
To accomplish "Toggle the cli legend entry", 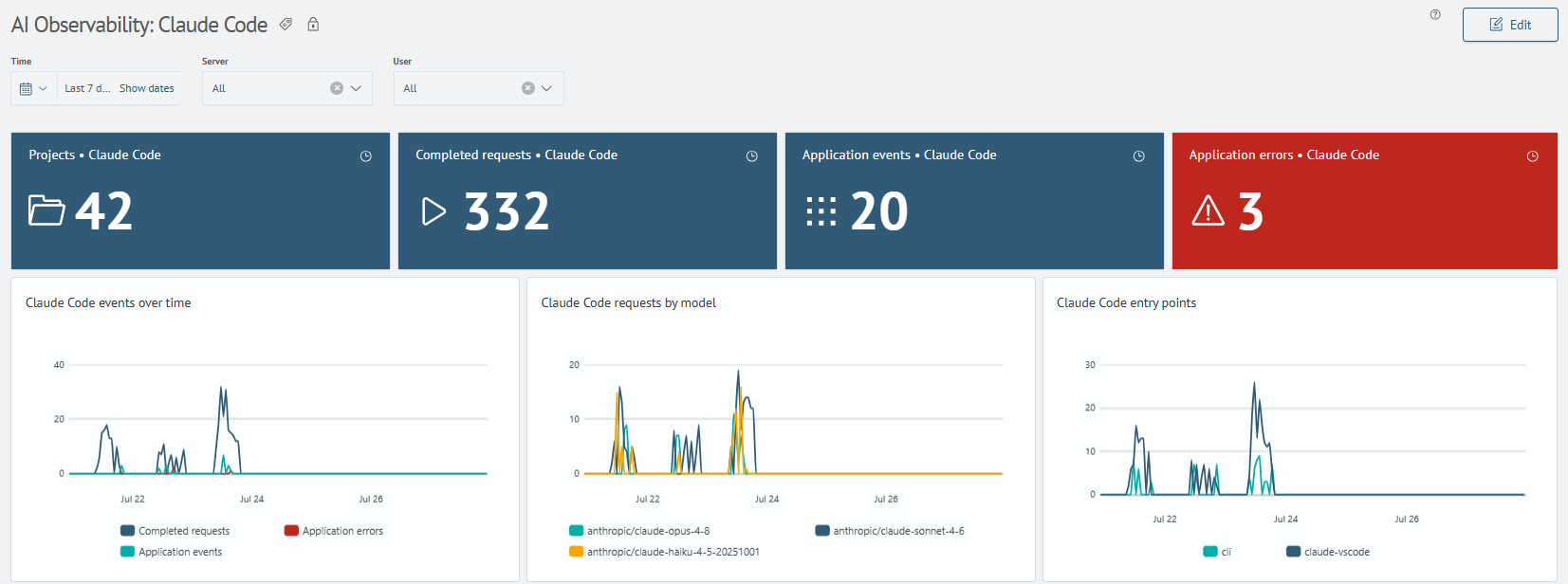I will tap(1217, 552).
